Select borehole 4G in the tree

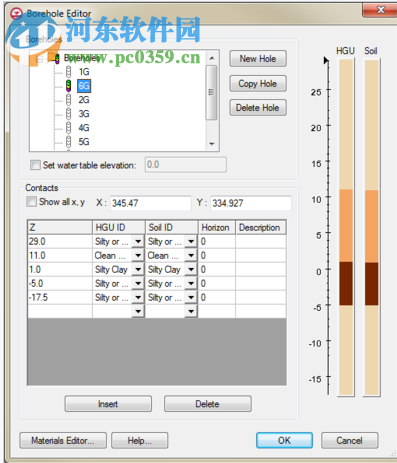[84, 128]
